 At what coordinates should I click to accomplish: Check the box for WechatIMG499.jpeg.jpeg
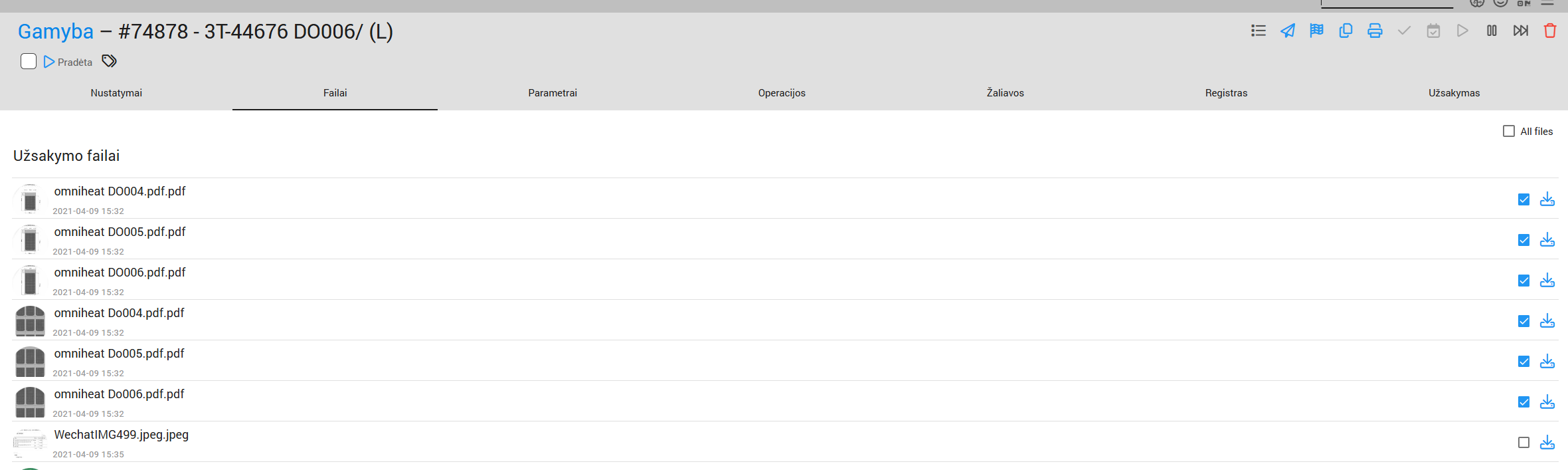click(x=1524, y=443)
